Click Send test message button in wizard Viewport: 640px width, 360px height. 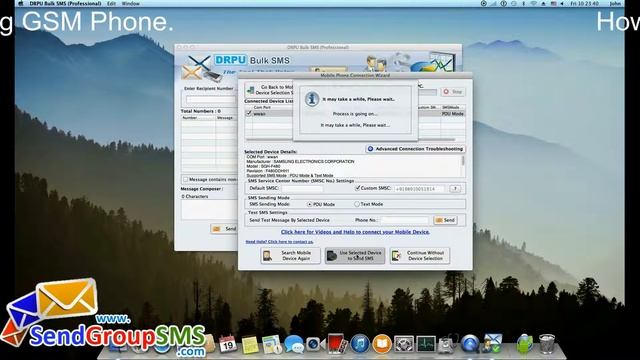pos(445,220)
